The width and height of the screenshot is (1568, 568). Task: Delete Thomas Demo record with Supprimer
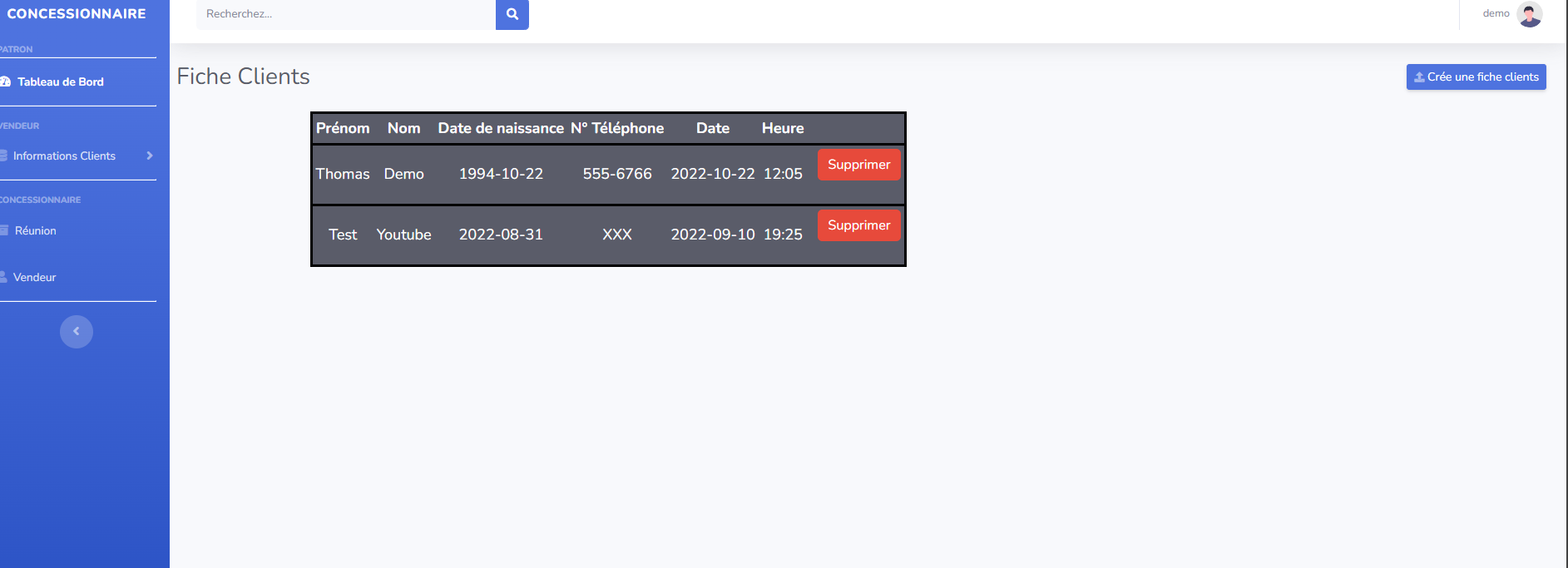(x=858, y=165)
